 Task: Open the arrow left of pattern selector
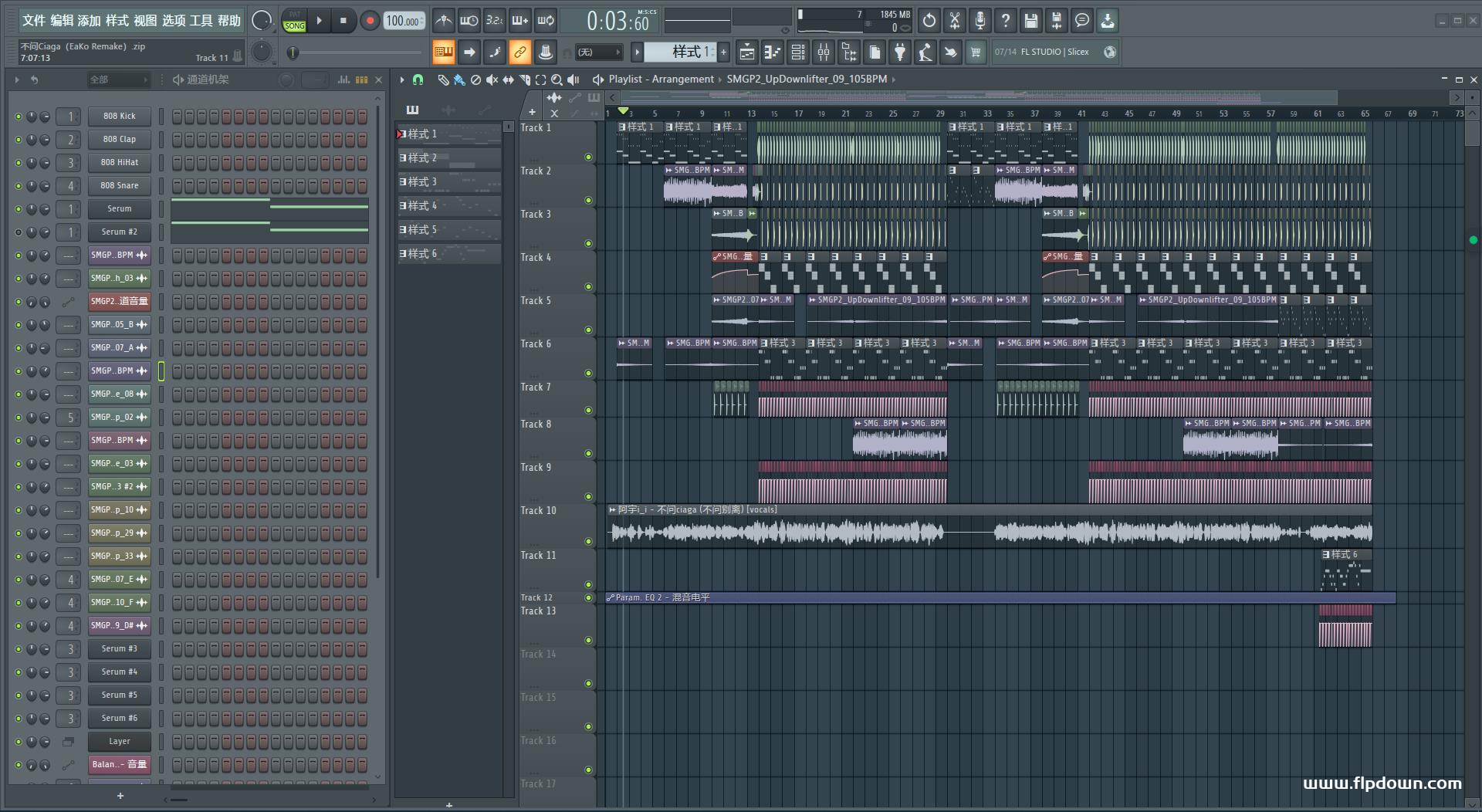(x=637, y=52)
